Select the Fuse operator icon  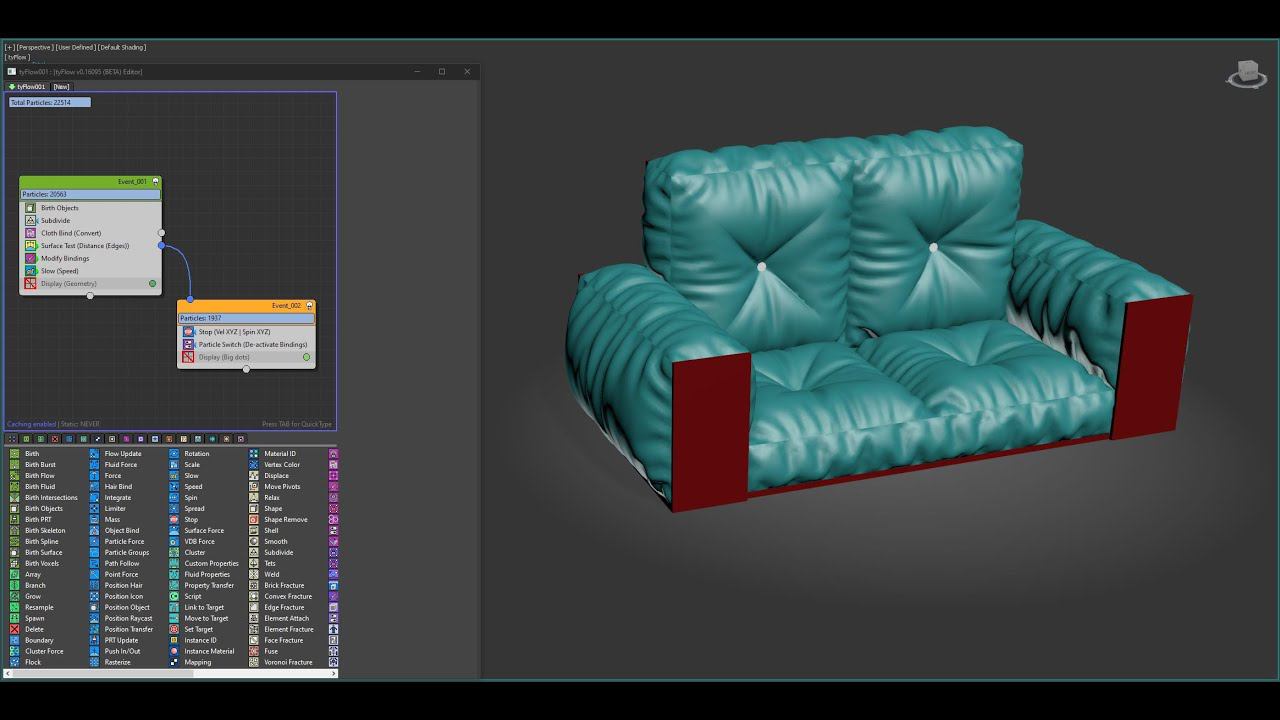[x=254, y=652]
